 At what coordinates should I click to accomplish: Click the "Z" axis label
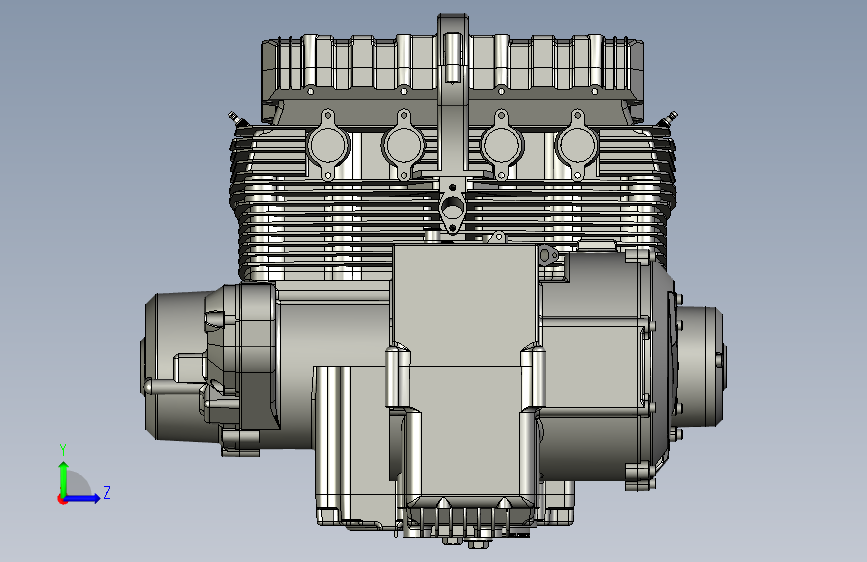coord(107,492)
